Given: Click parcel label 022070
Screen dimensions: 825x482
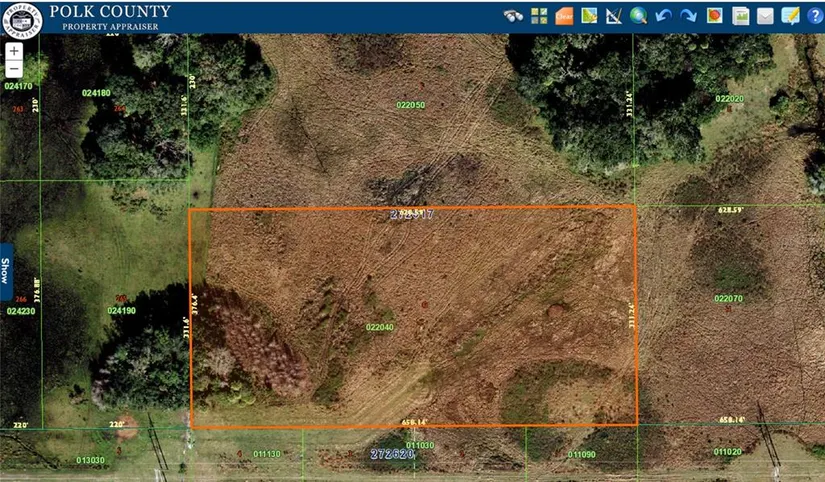Looking at the screenshot, I should pos(728,299).
